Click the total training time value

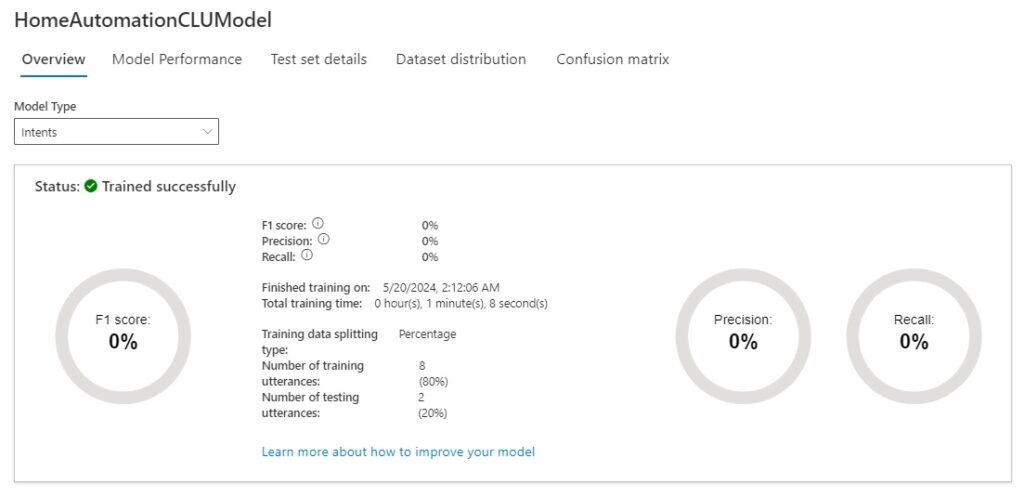pos(461,303)
